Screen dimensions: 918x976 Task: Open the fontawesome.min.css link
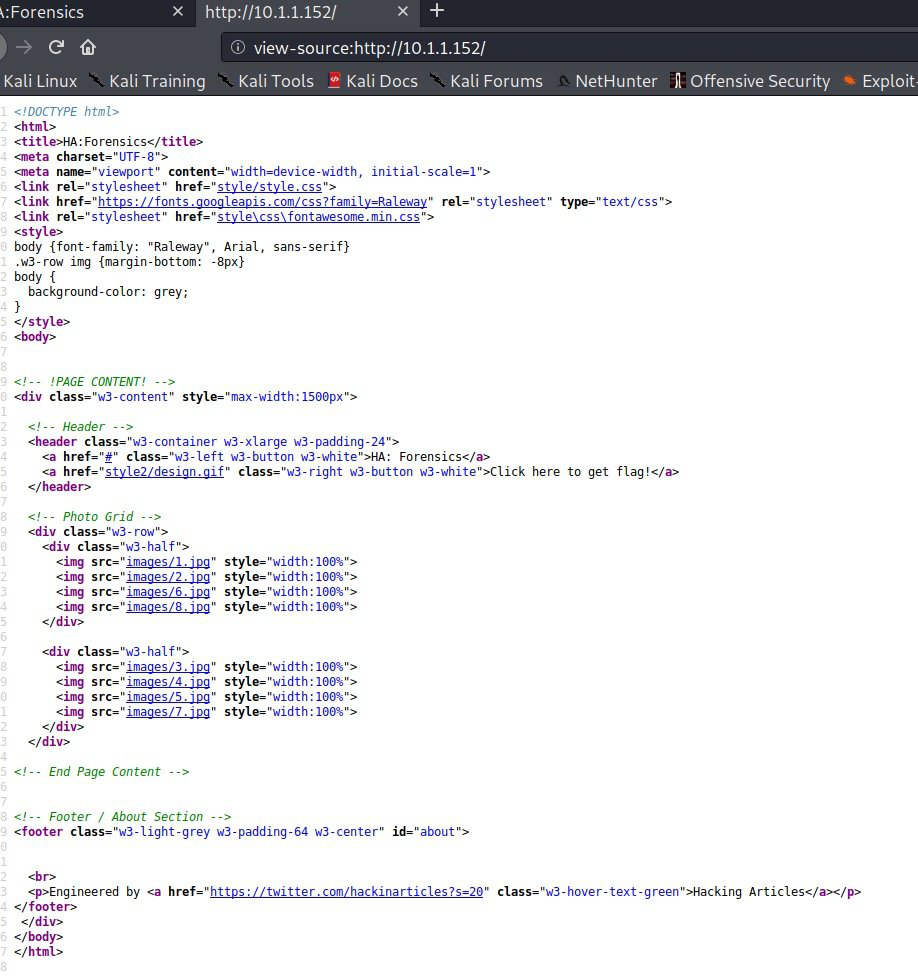[x=319, y=217]
